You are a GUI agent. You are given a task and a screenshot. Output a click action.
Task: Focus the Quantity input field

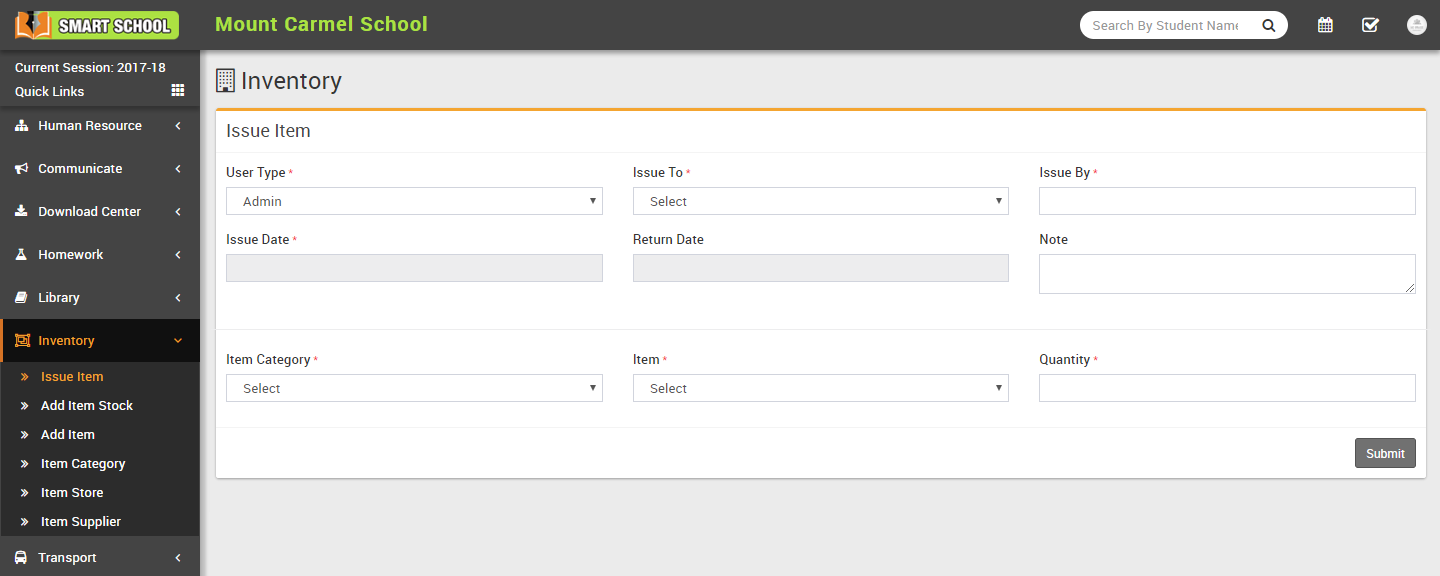(x=1227, y=388)
